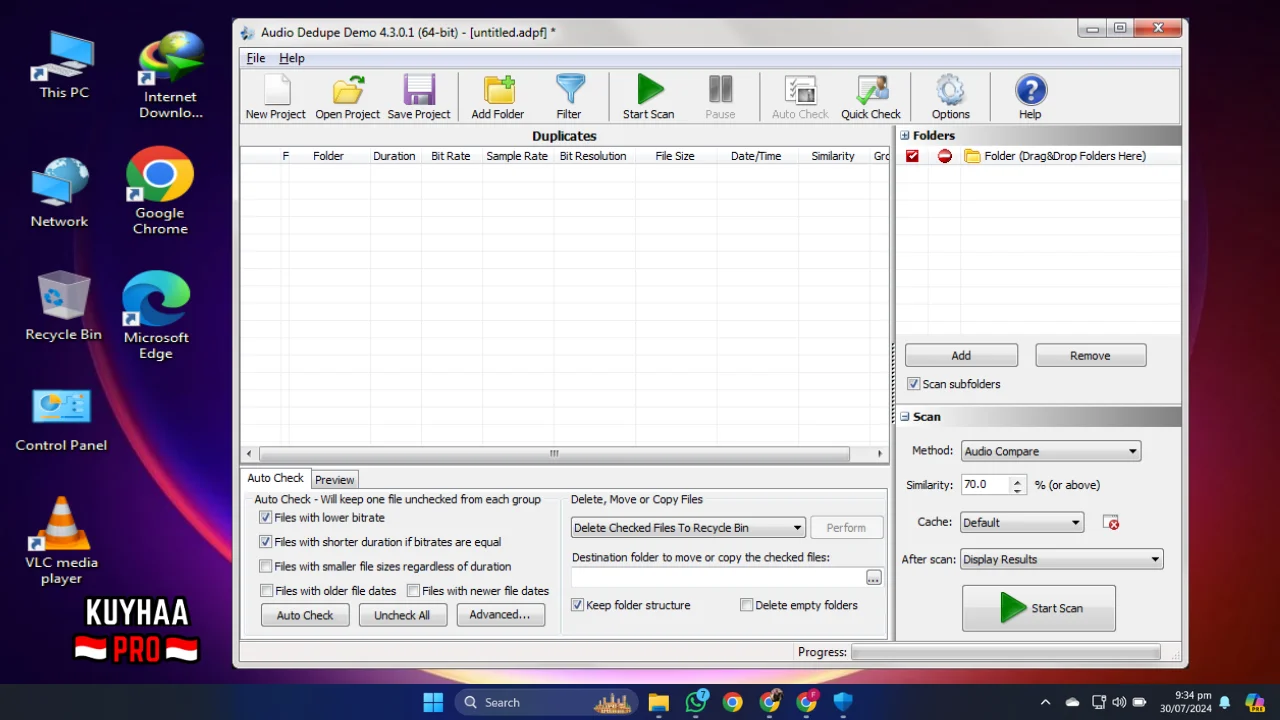Enable Files with smaller file sizes option
The width and height of the screenshot is (1280, 720).
click(266, 566)
